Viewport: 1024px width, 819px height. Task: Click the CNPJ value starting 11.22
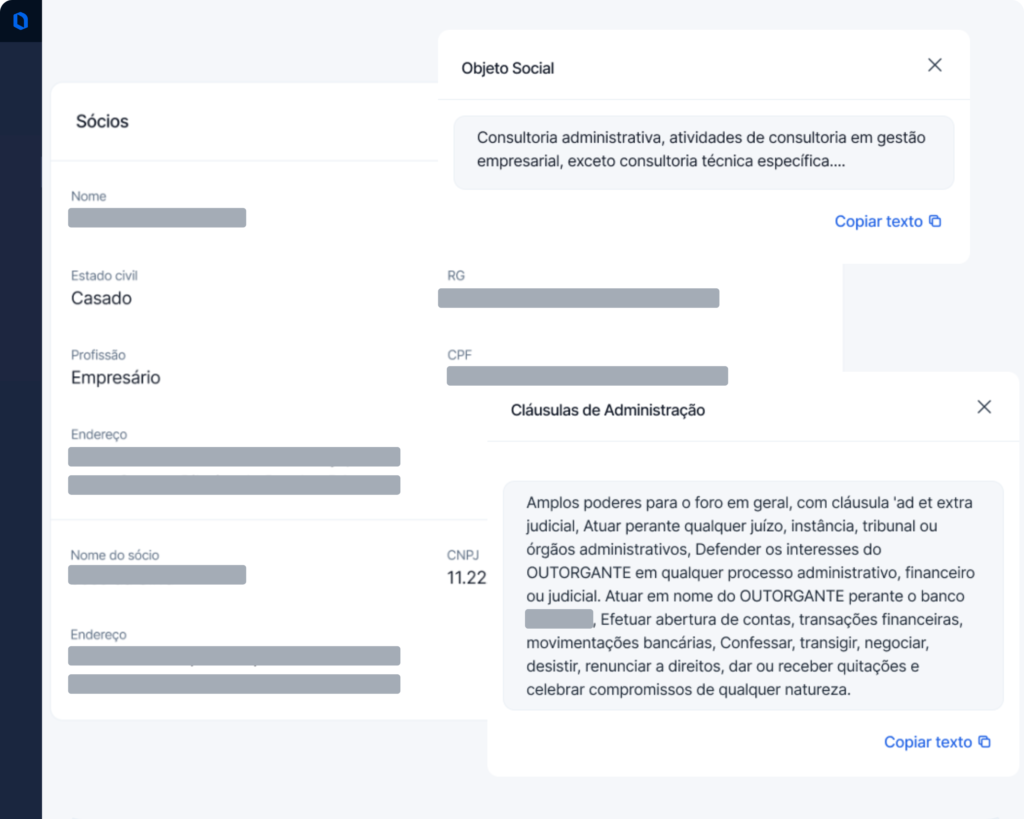[x=466, y=577]
